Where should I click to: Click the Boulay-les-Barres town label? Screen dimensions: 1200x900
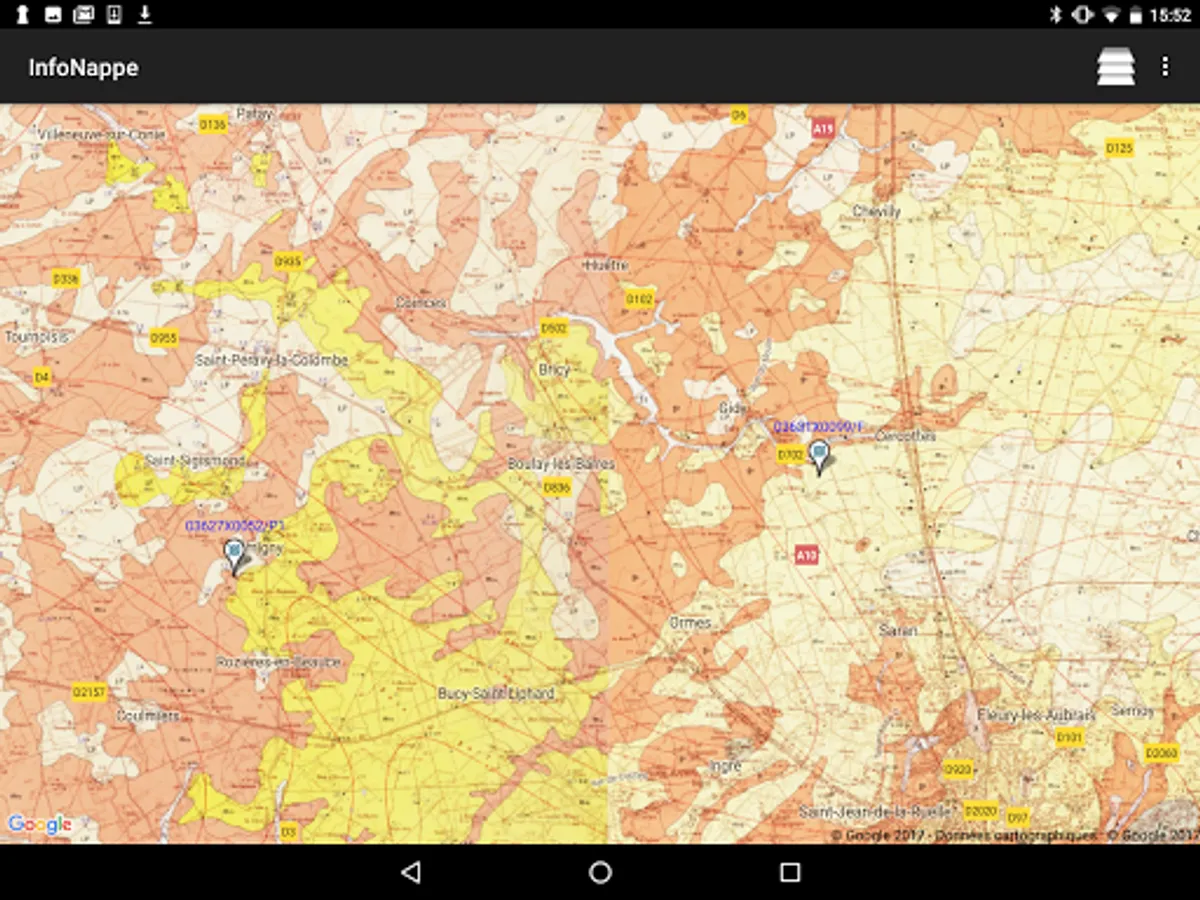(x=561, y=464)
